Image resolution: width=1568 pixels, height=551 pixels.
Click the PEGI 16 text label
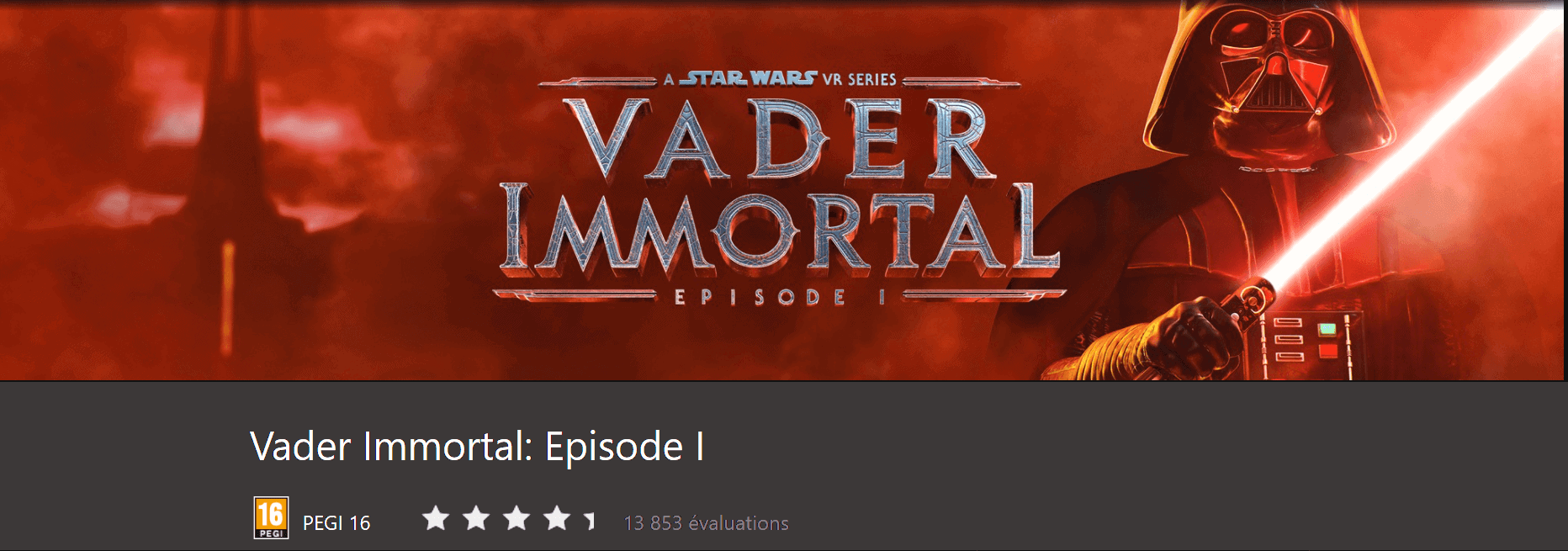pos(336,523)
